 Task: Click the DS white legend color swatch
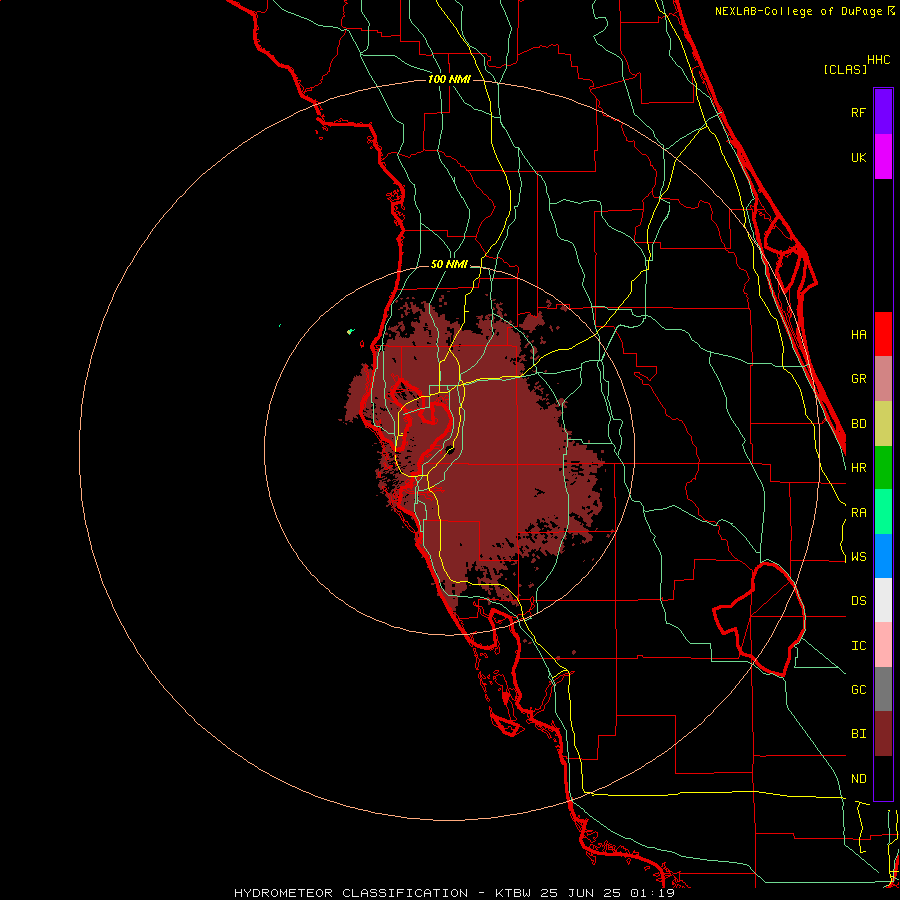[883, 600]
